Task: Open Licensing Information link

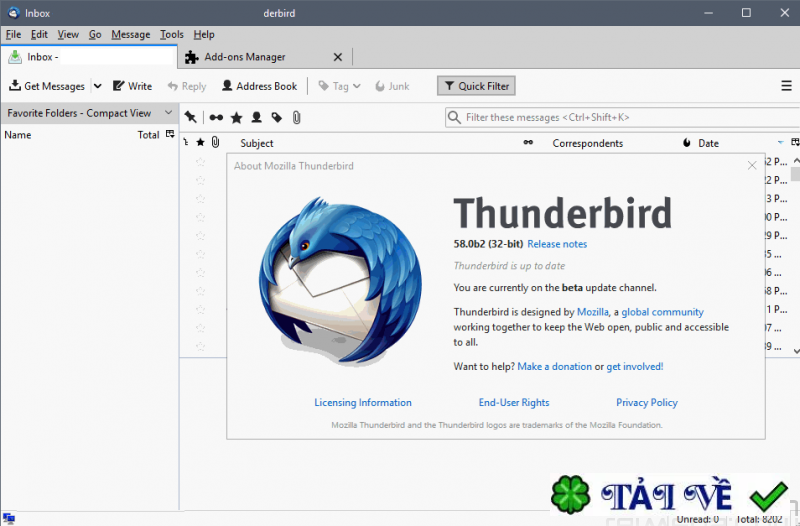Action: point(363,403)
